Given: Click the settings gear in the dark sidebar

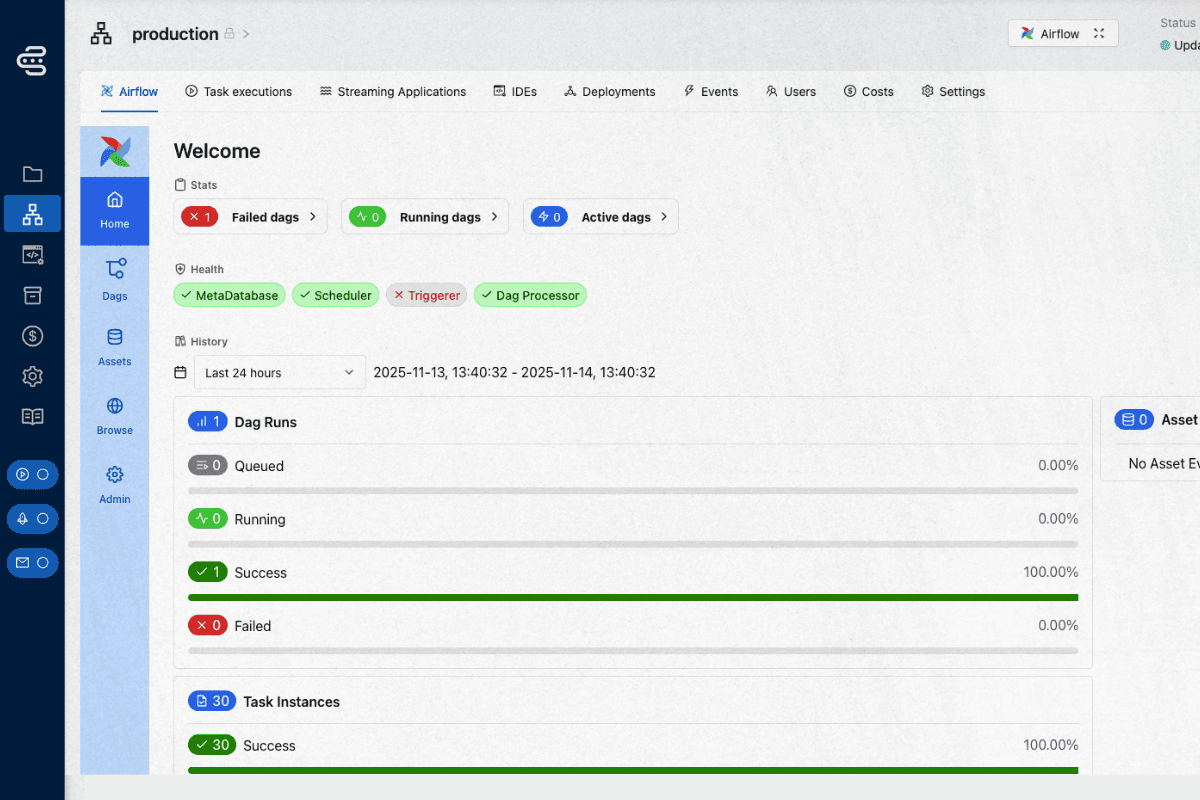Looking at the screenshot, I should point(32,376).
